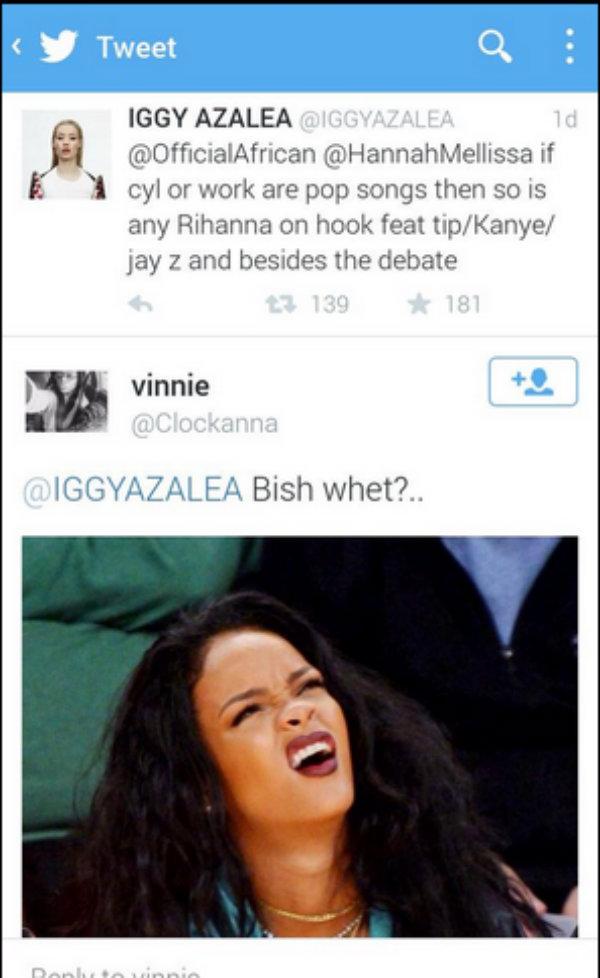The width and height of the screenshot is (600, 978).
Task: Follow vinnie with add-user button
Action: 533,381
